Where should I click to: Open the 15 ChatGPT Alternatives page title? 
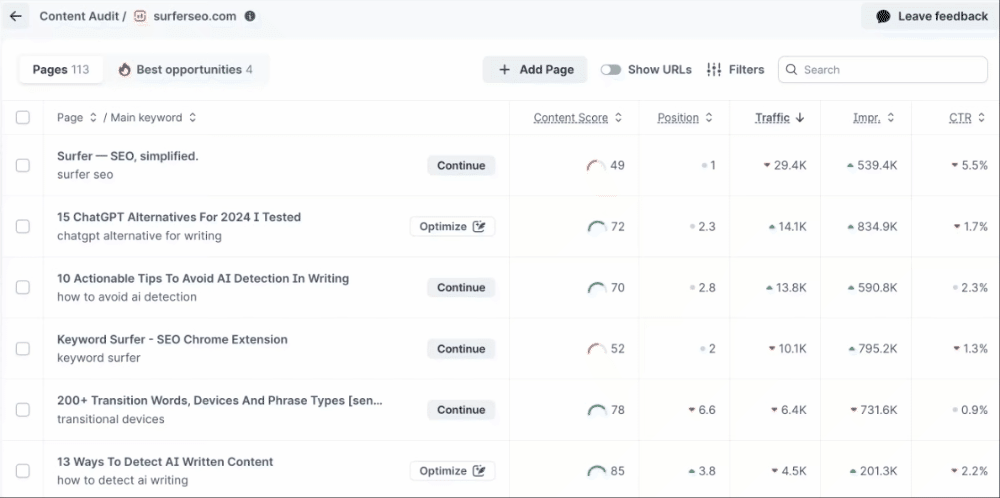179,217
